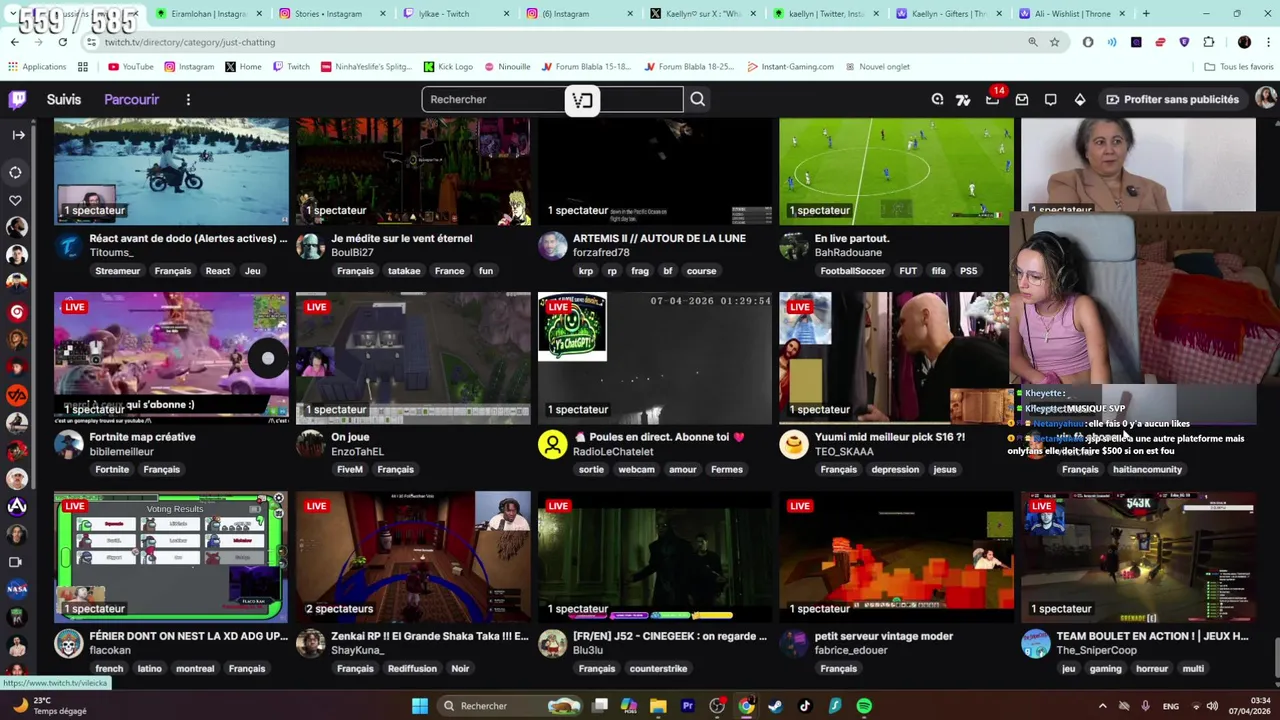Viewport: 1280px width, 720px height.
Task: Open File Explorer from the taskbar
Action: coord(658,706)
